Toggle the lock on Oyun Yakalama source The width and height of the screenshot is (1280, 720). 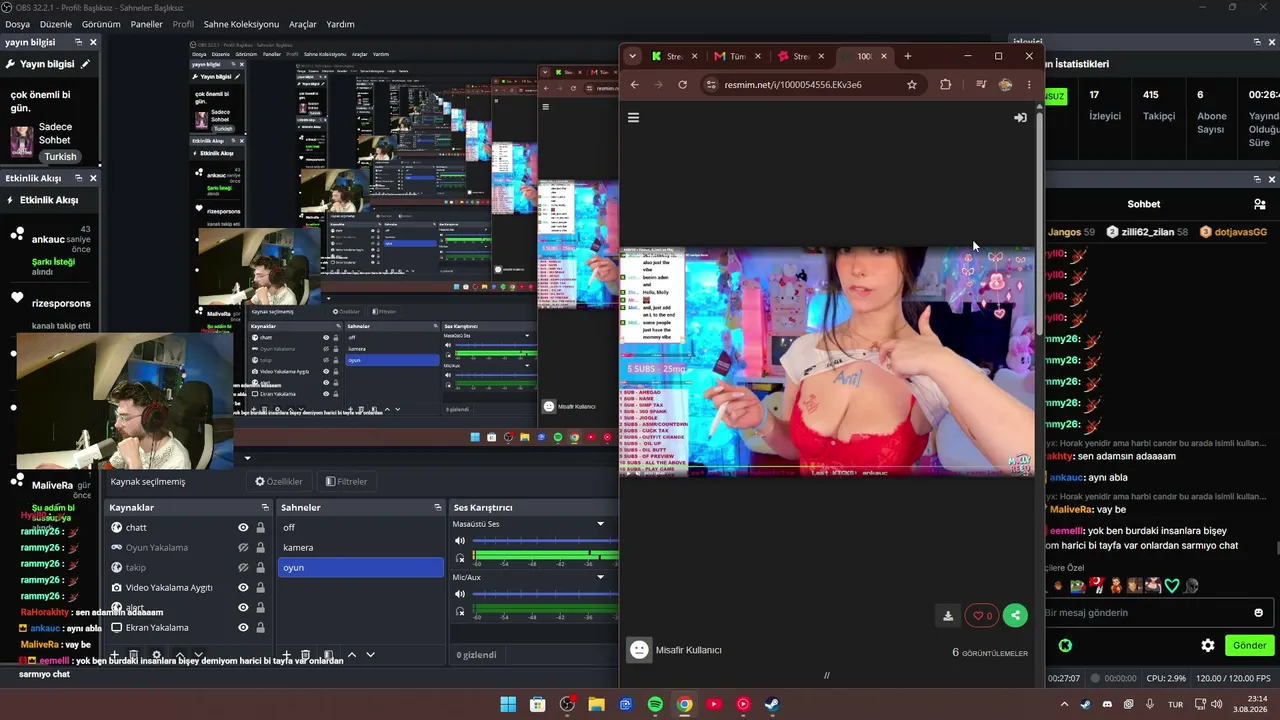click(261, 548)
